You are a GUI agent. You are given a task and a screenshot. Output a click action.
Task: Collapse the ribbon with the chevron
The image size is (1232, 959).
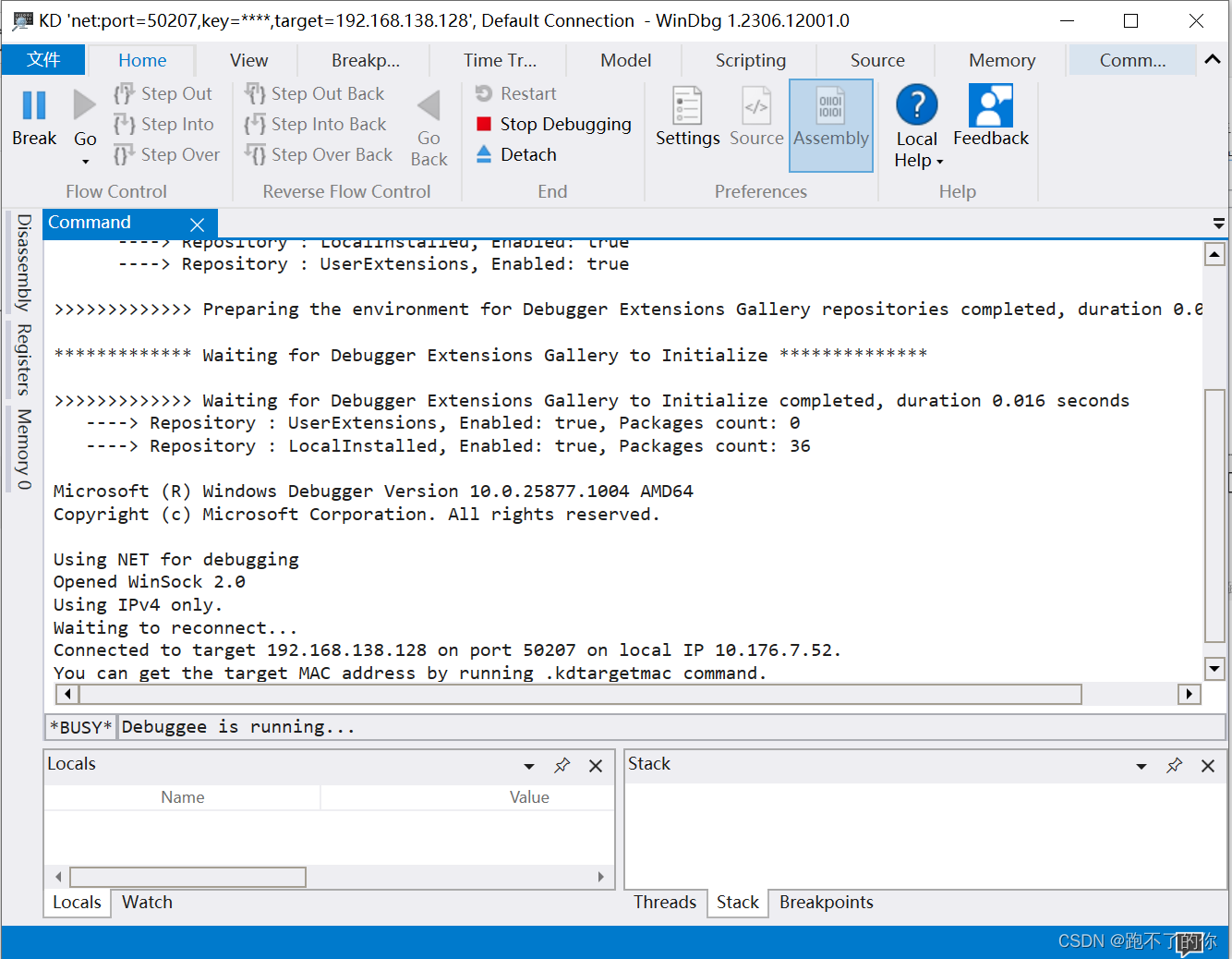(1213, 59)
